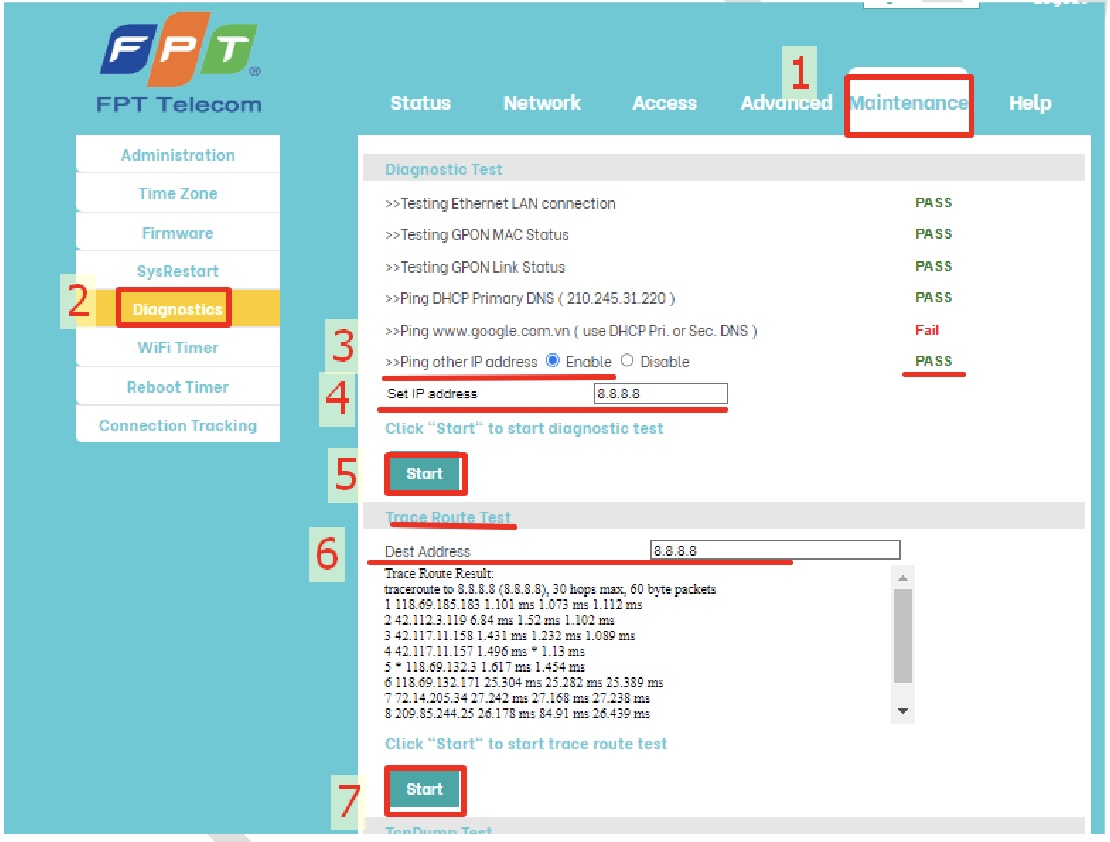Open the Access menu tab
1110x842 pixels.
pos(664,103)
